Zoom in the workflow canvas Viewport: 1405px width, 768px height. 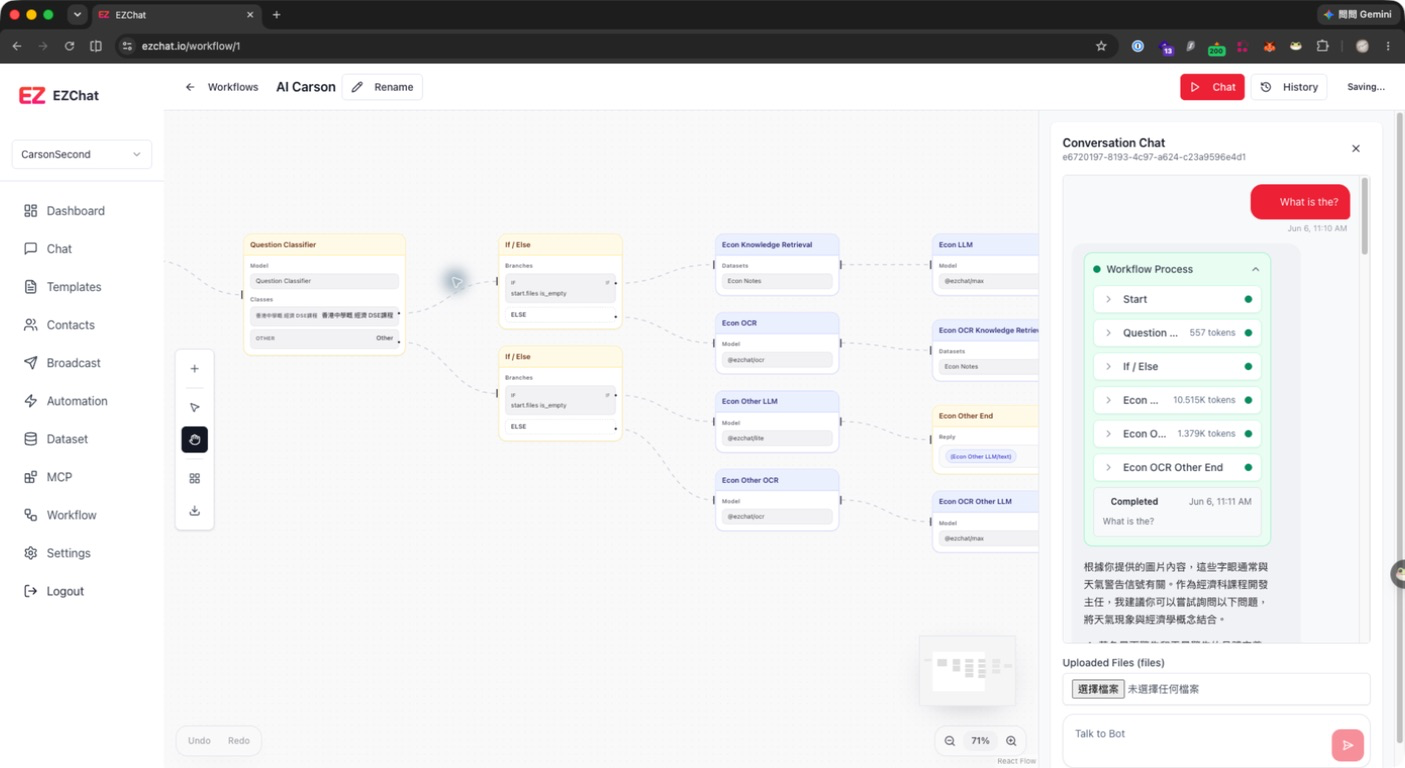1011,741
